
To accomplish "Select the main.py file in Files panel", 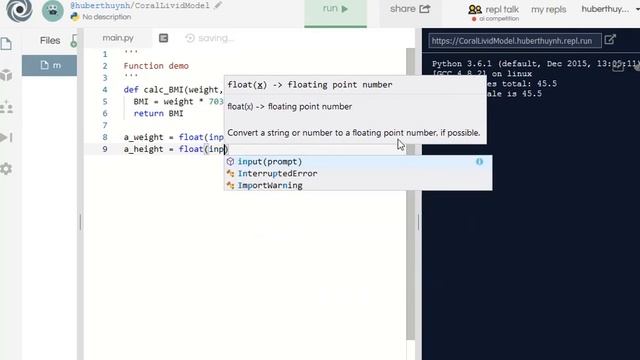I will (x=49, y=65).
